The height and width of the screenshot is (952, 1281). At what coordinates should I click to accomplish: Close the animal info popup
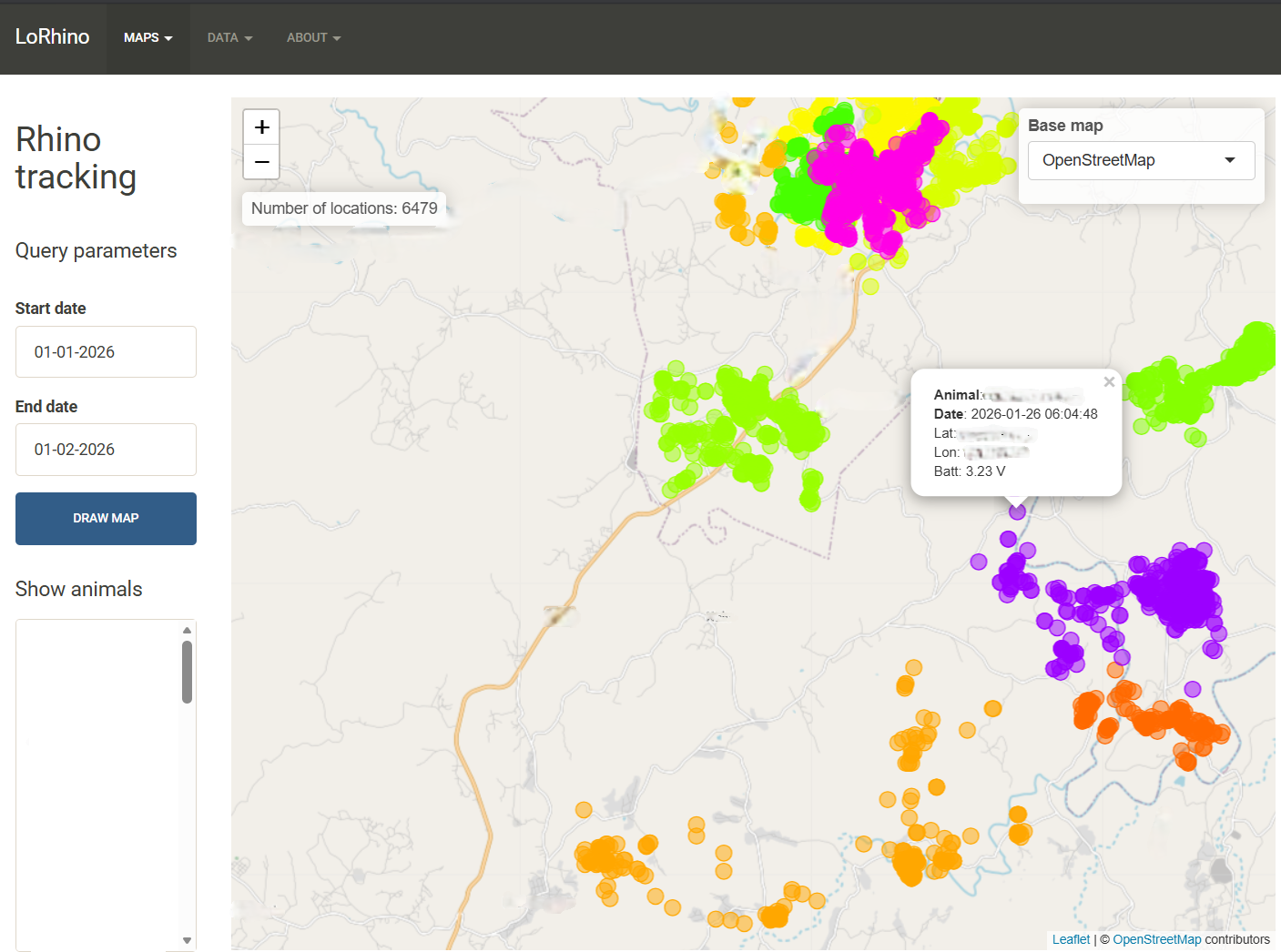(1109, 382)
